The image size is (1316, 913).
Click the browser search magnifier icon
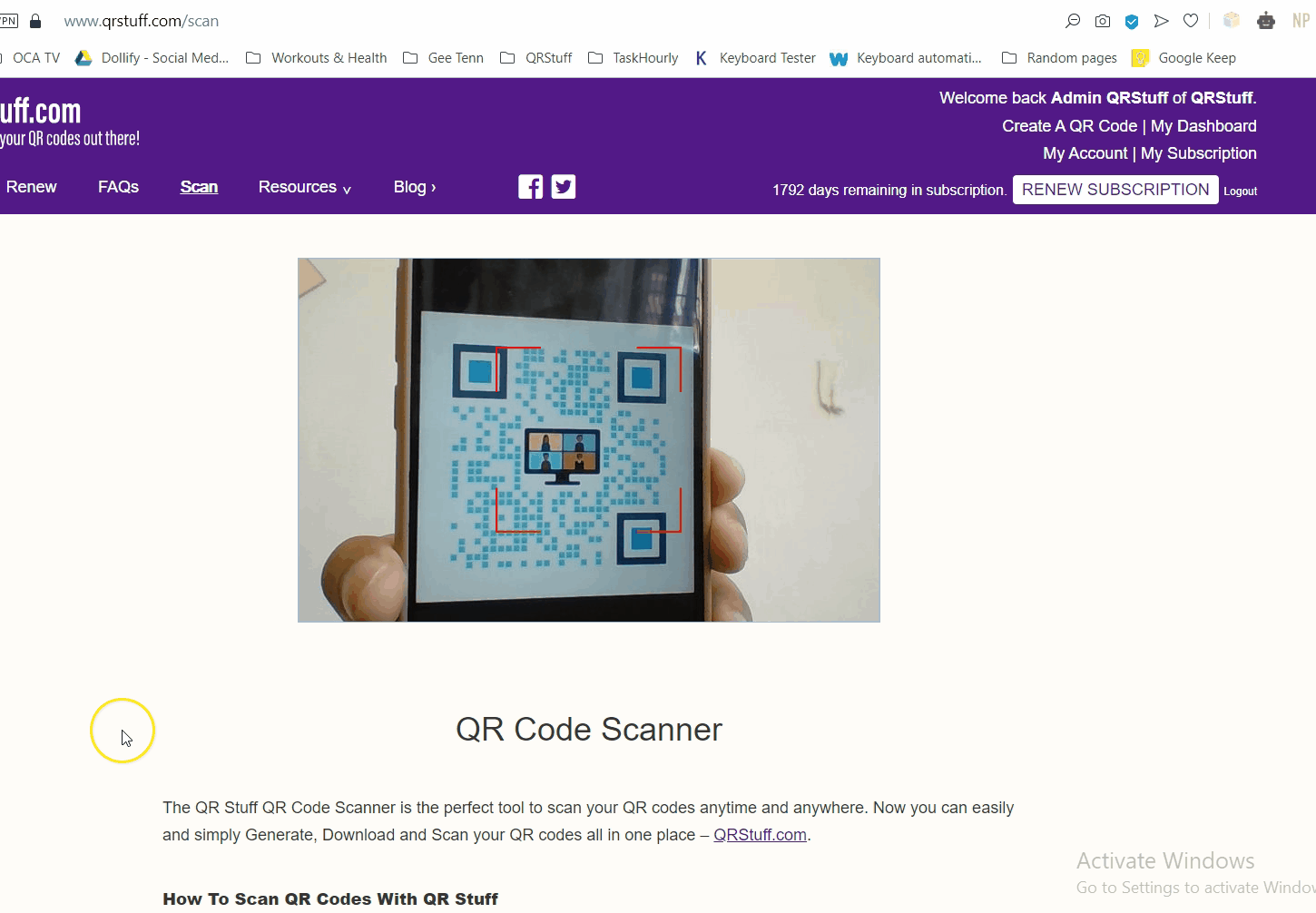[1073, 21]
